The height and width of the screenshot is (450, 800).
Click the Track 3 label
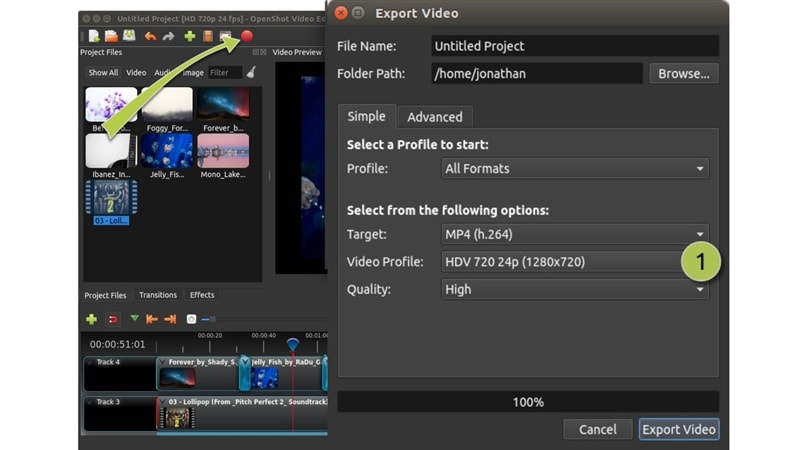[x=108, y=402]
